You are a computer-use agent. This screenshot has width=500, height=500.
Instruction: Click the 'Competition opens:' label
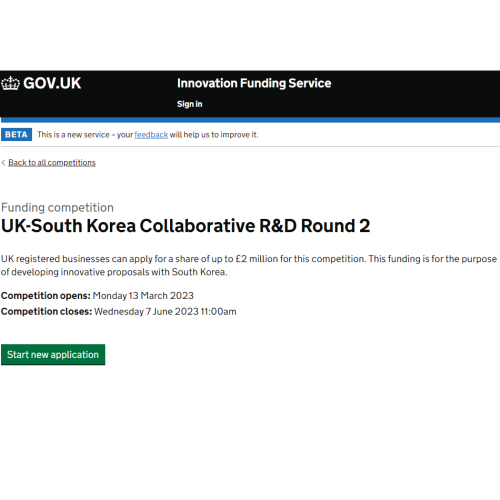point(46,296)
